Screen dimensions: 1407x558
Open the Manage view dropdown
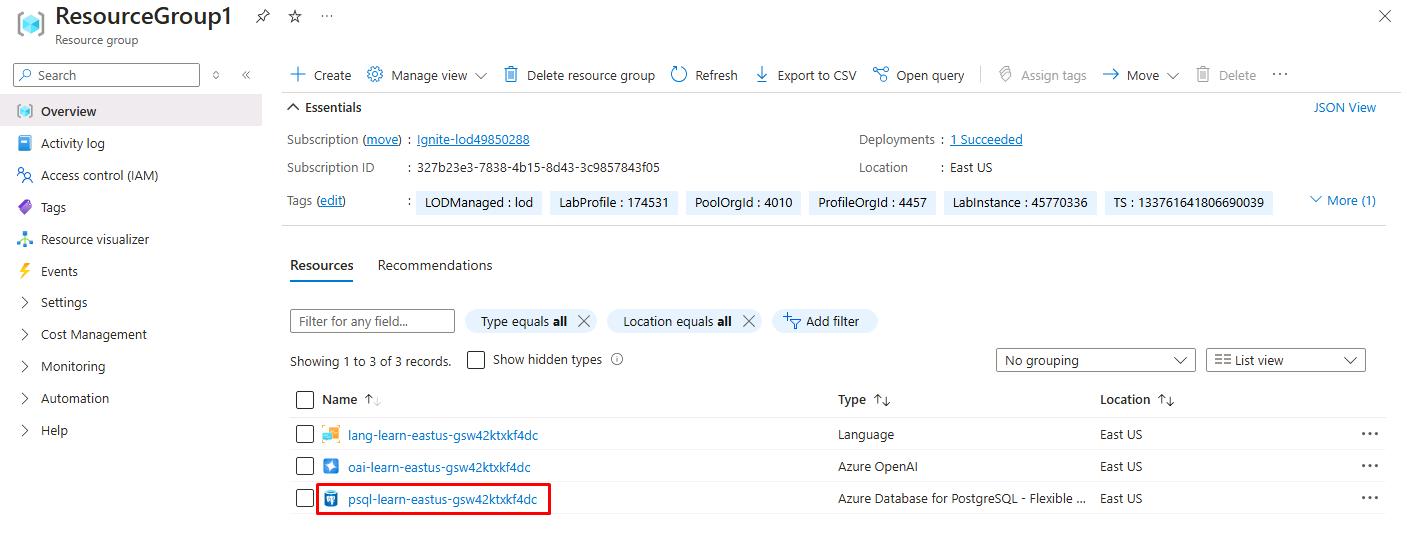click(x=427, y=75)
